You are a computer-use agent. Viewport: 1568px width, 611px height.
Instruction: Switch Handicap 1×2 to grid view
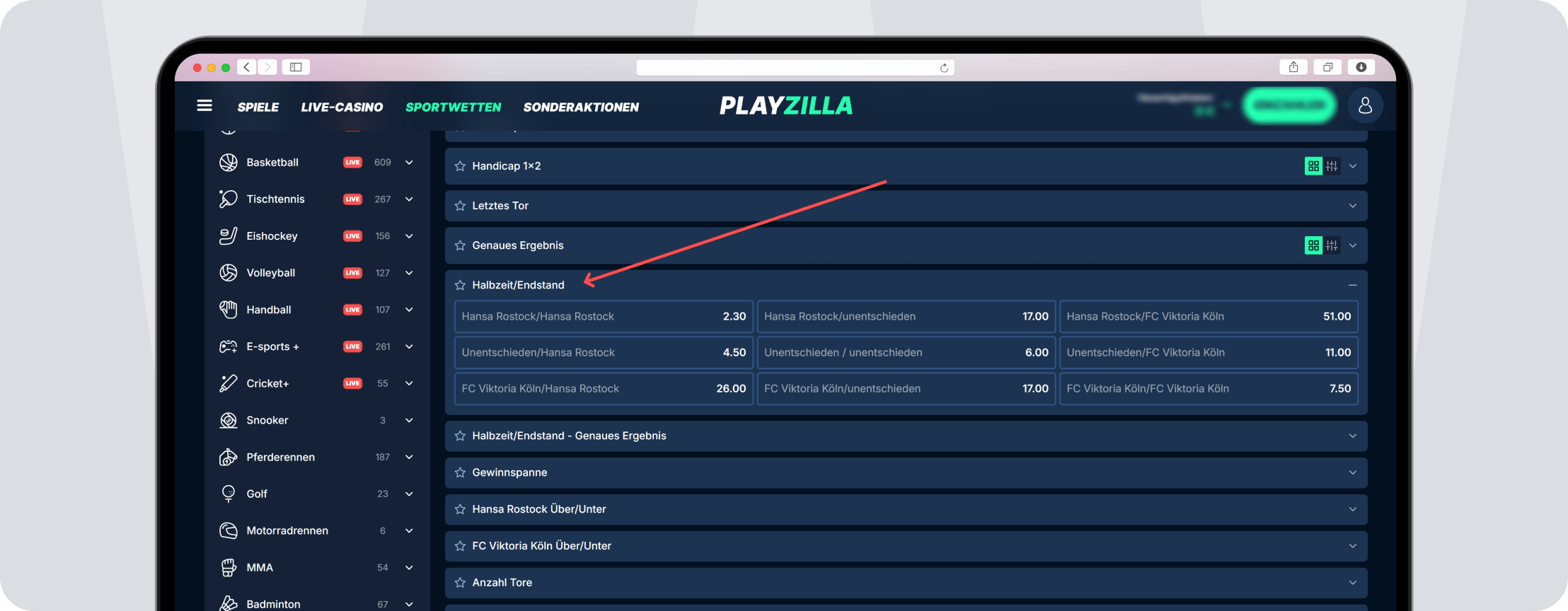coord(1313,166)
